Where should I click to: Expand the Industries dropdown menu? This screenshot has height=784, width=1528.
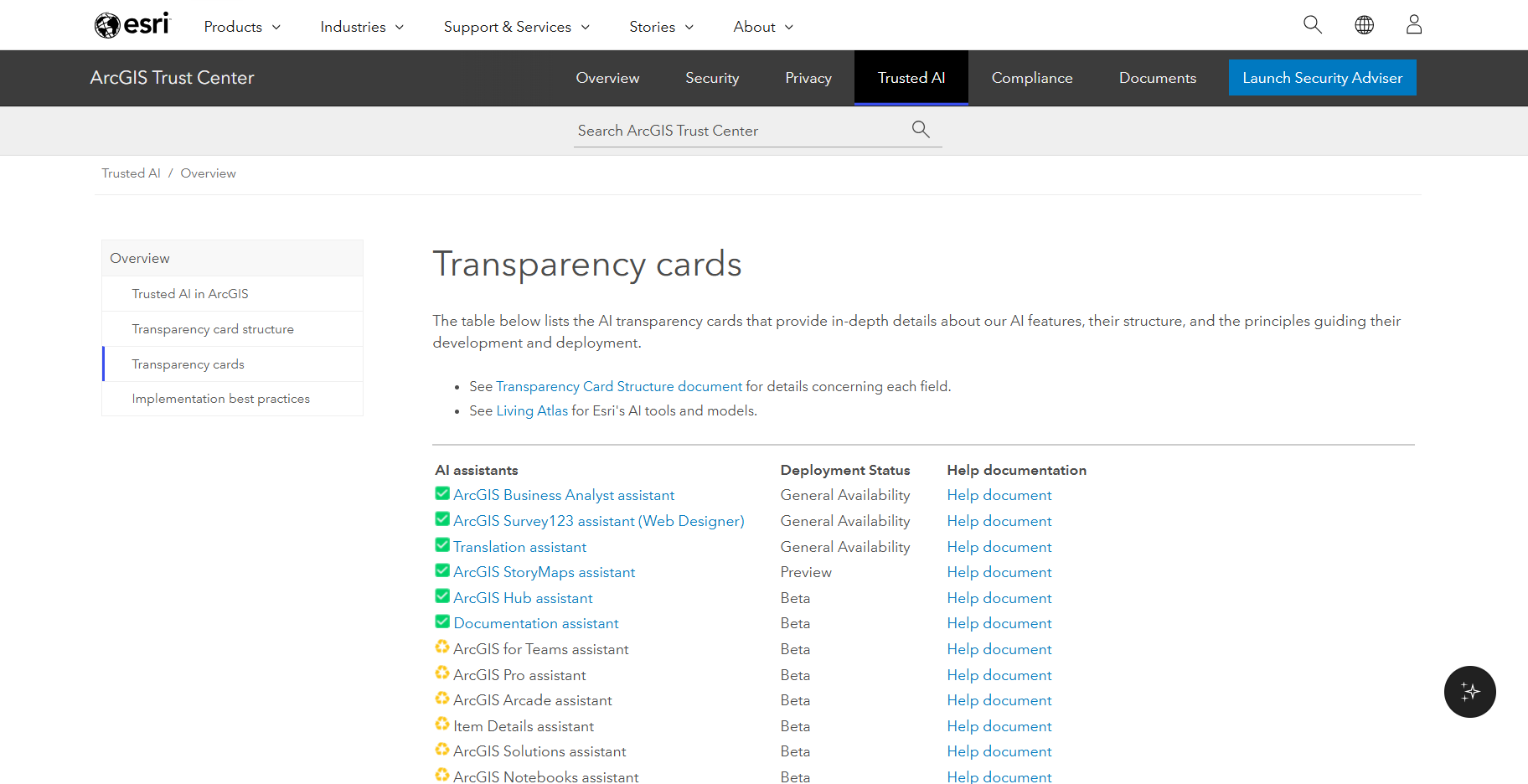(362, 27)
